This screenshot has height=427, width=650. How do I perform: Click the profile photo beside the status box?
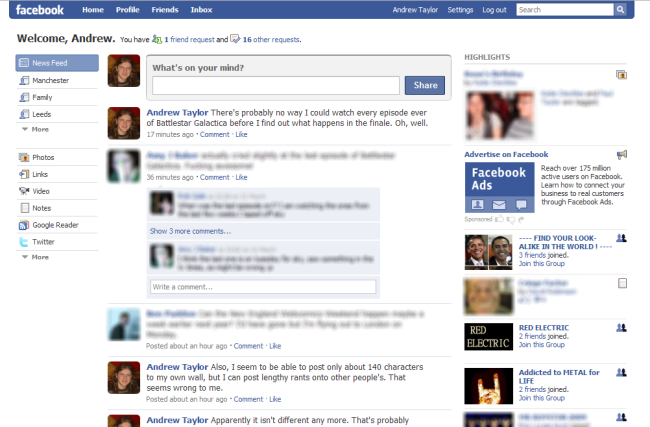[124, 71]
